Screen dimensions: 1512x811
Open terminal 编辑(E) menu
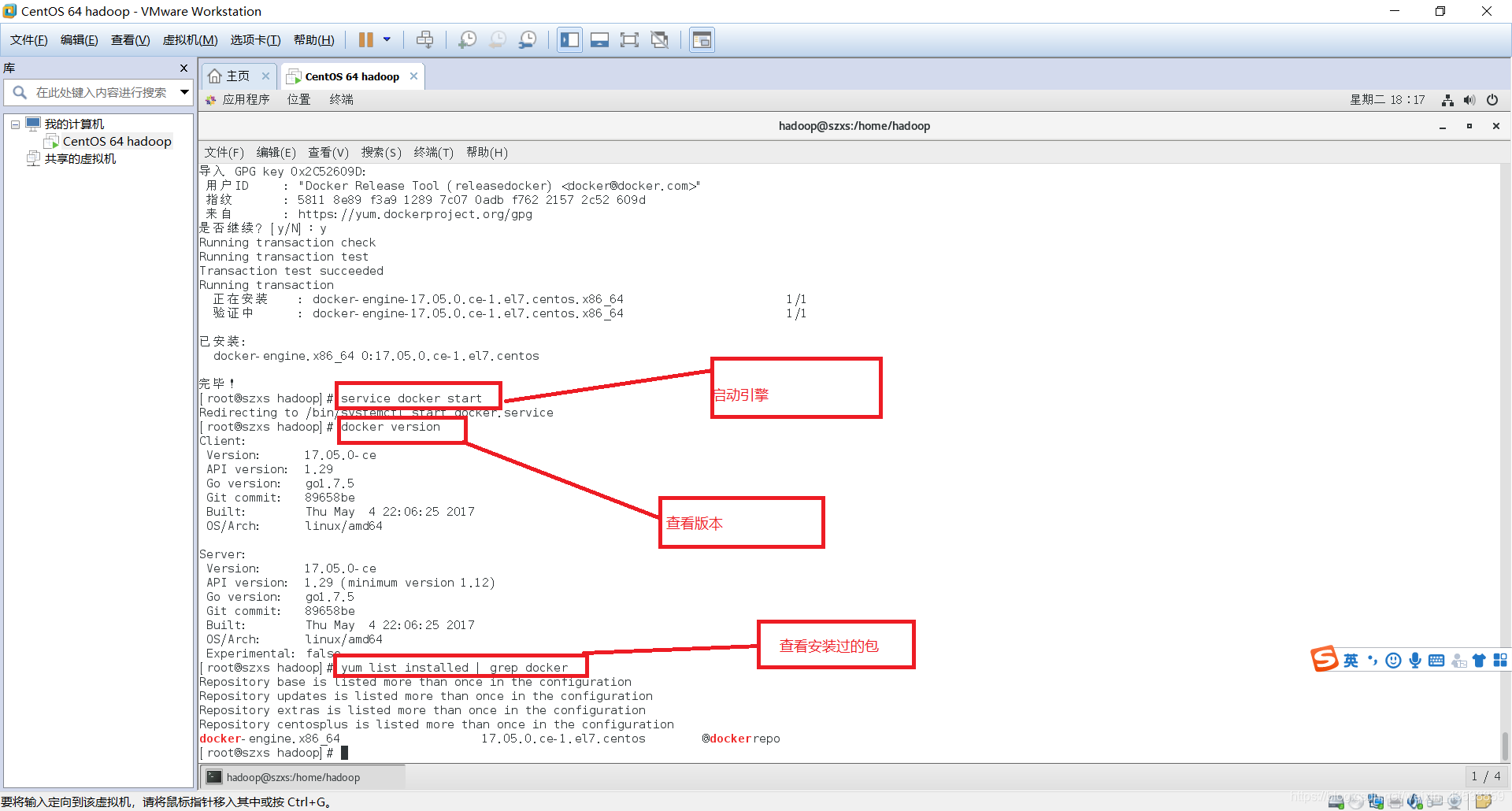pyautogui.click(x=276, y=153)
